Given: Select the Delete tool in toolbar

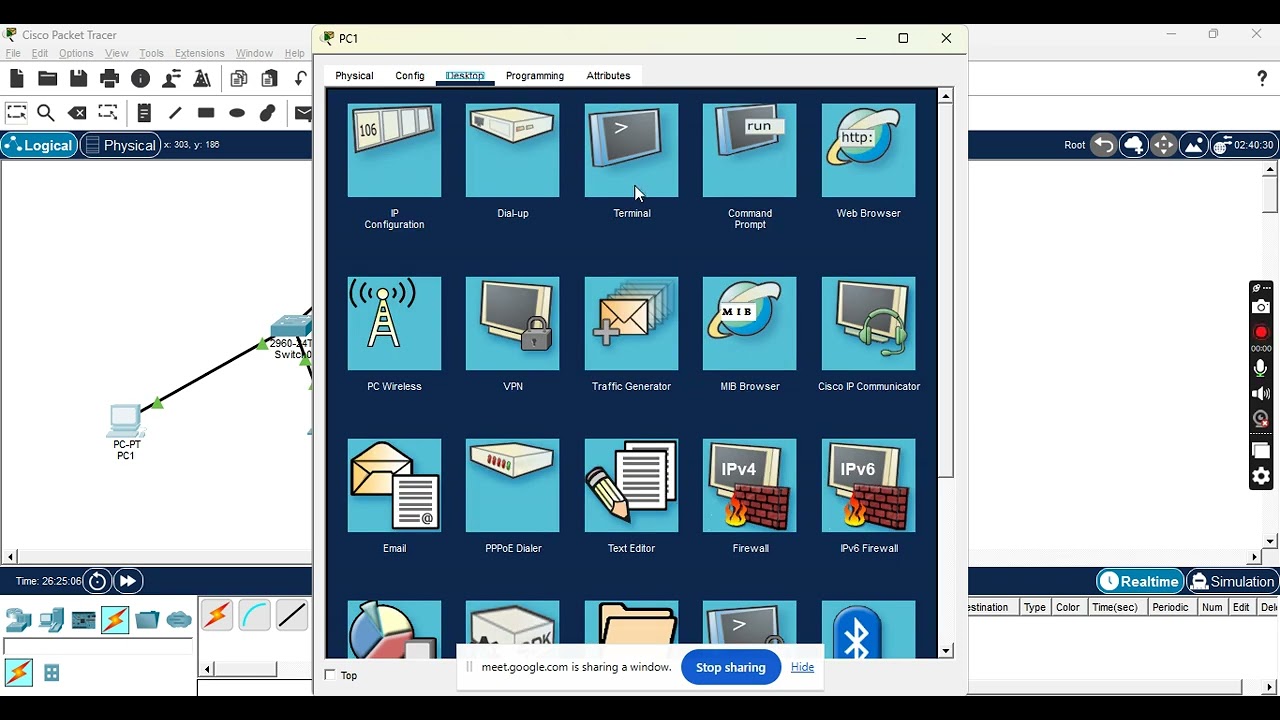Looking at the screenshot, I should point(77,113).
